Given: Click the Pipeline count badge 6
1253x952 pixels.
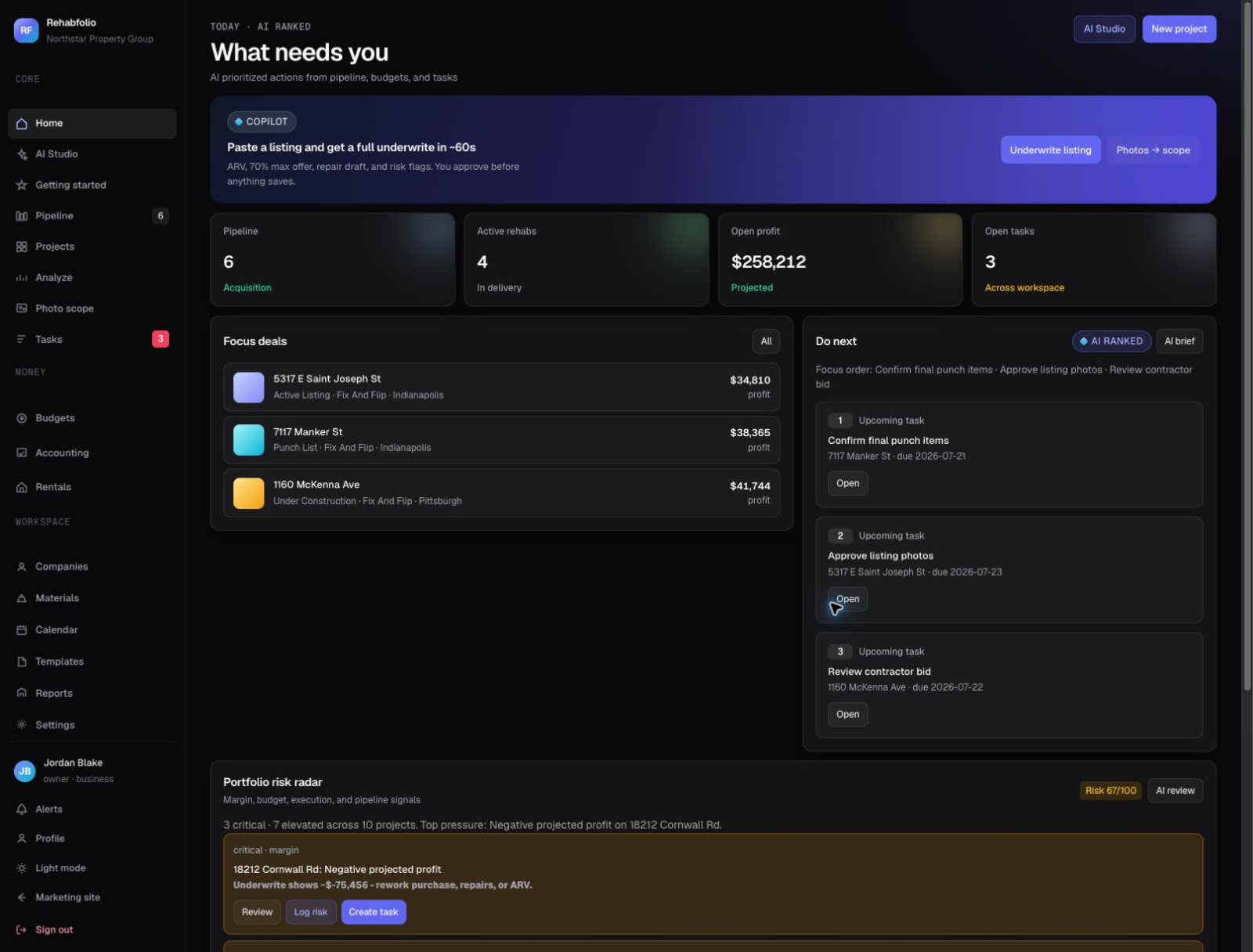Looking at the screenshot, I should click(x=161, y=216).
